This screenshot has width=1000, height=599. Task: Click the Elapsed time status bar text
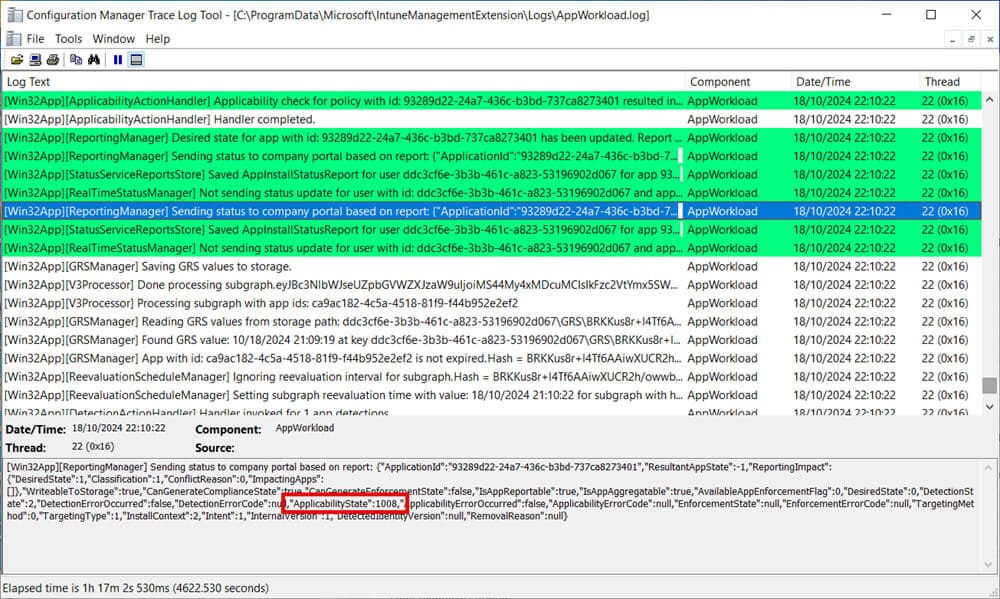(136, 588)
